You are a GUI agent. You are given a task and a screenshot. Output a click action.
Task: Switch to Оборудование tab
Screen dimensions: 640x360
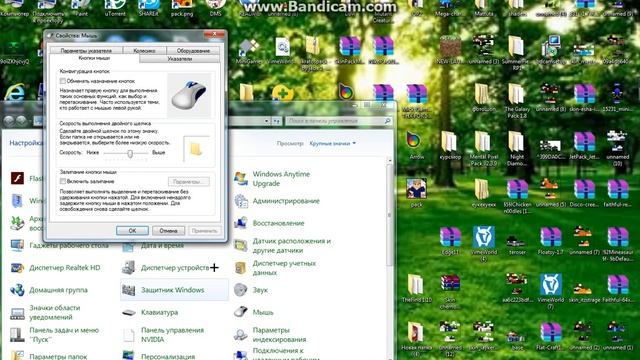(193, 51)
